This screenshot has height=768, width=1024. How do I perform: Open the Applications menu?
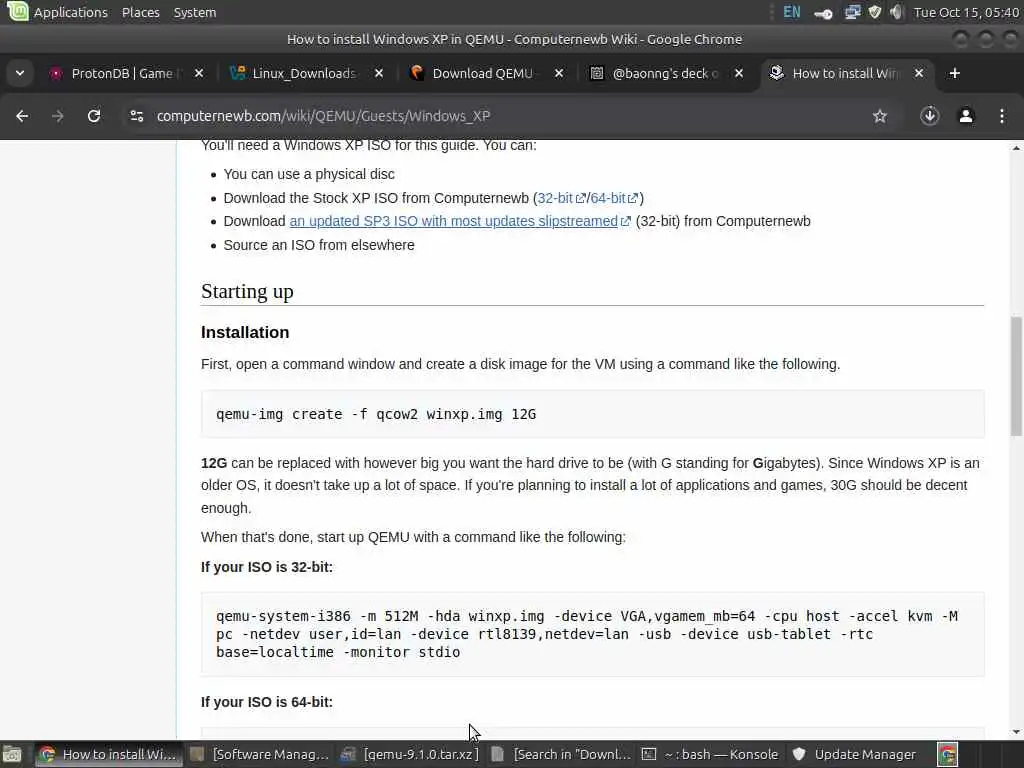coord(71,12)
